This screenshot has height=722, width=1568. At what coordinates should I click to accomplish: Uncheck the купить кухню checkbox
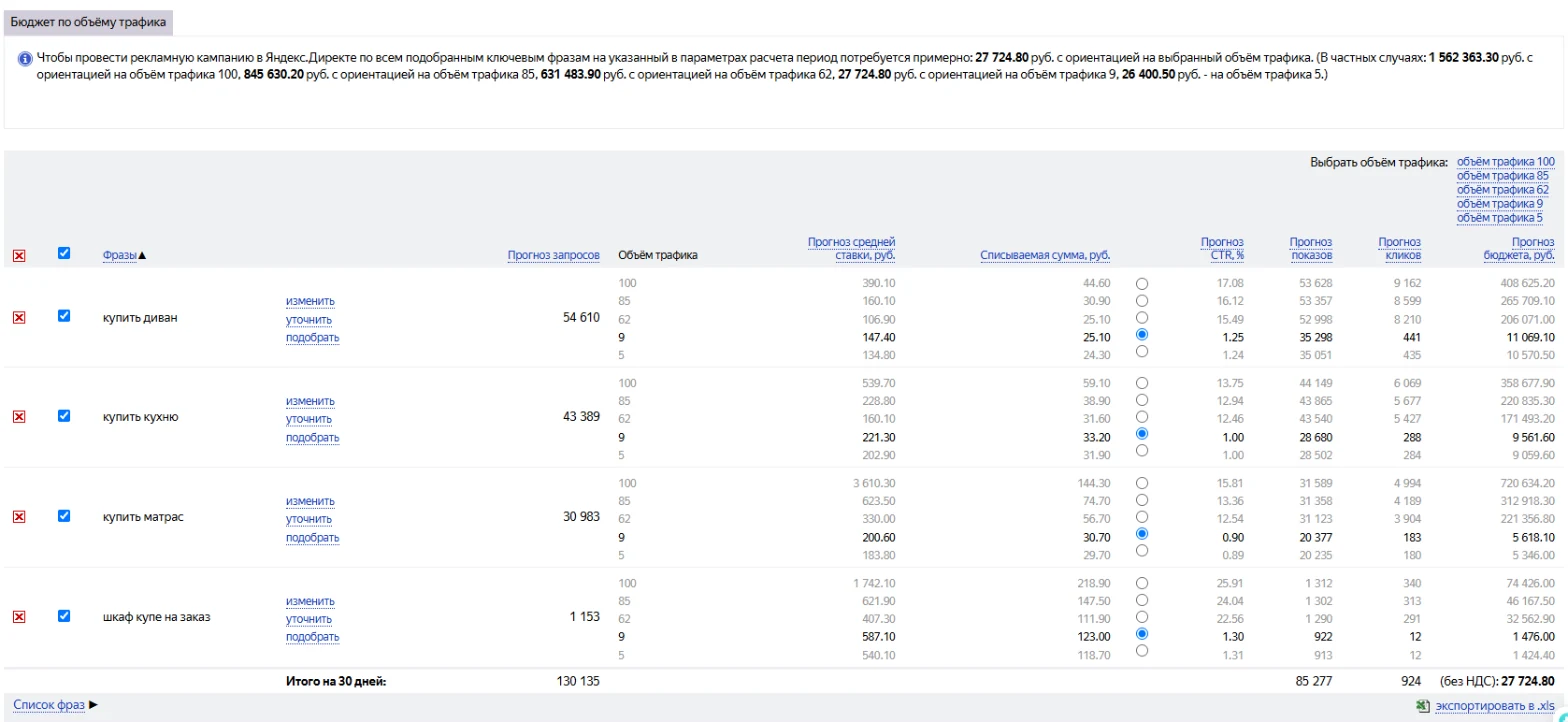tap(64, 416)
